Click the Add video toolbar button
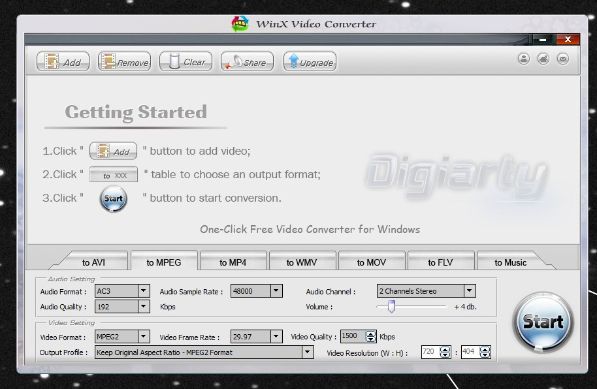 (x=63, y=61)
